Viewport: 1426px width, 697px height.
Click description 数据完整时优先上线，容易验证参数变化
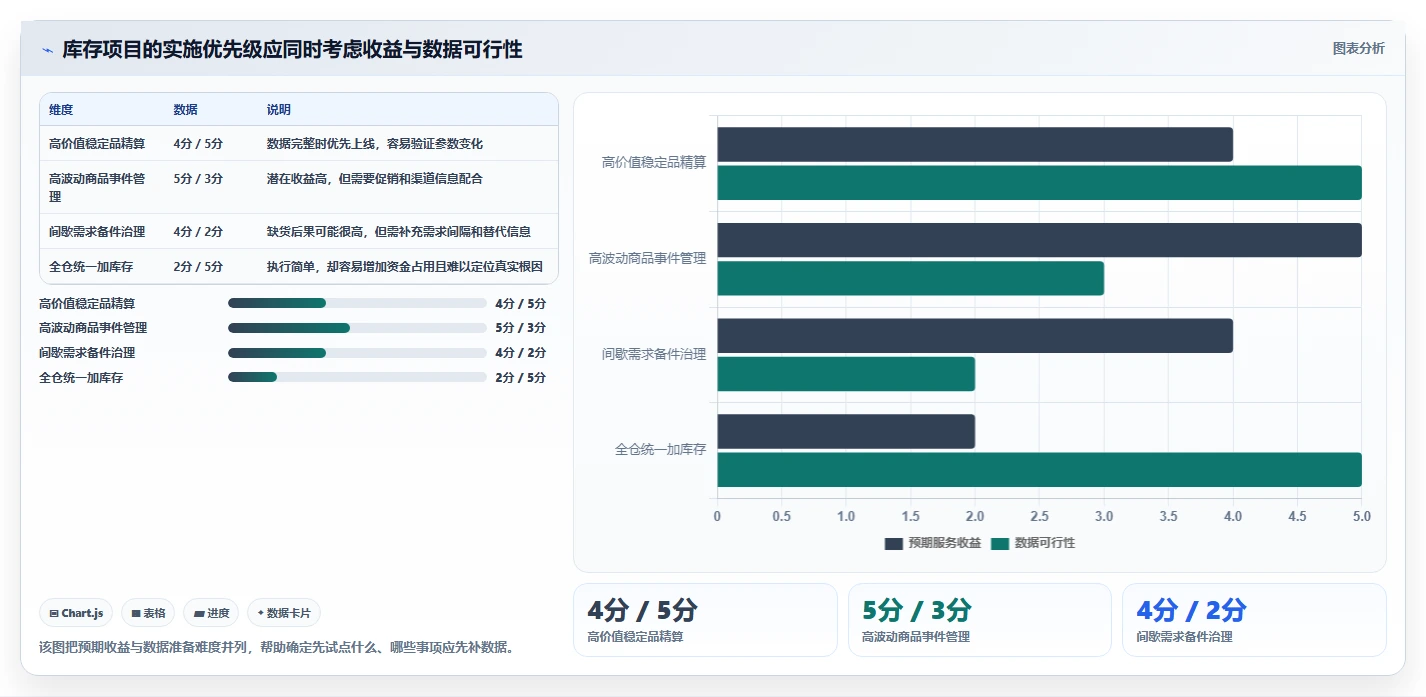[374, 144]
